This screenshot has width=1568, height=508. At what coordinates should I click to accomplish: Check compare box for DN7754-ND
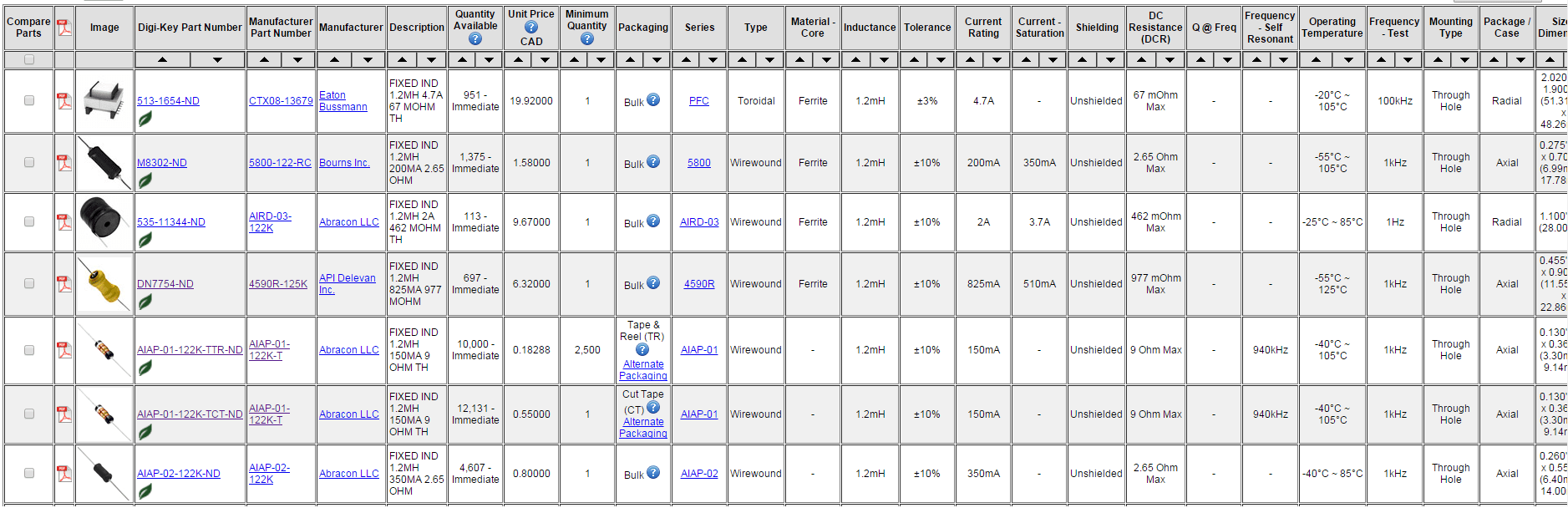(29, 283)
